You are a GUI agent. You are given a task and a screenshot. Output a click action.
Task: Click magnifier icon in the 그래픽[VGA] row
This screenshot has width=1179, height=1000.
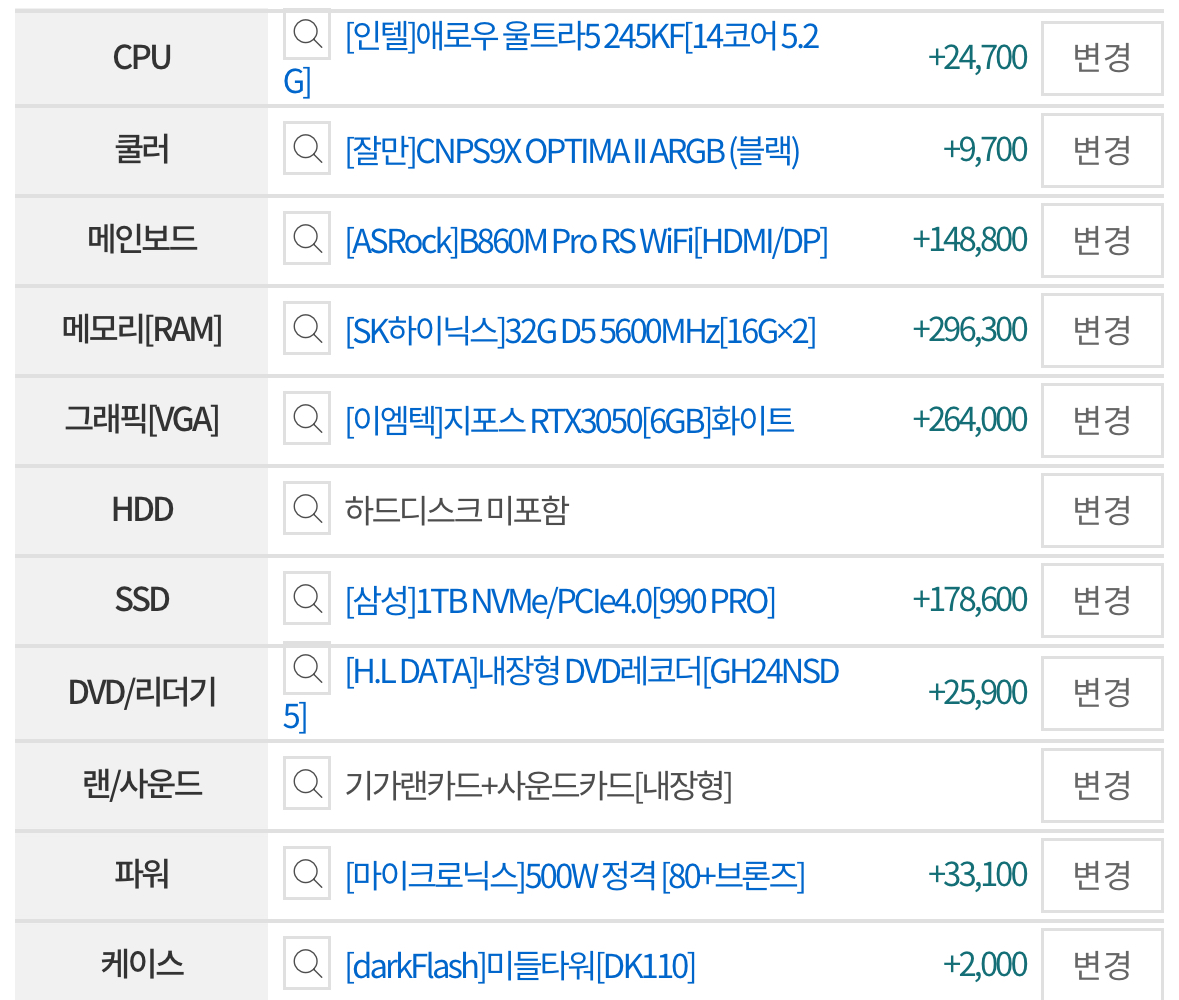click(307, 418)
